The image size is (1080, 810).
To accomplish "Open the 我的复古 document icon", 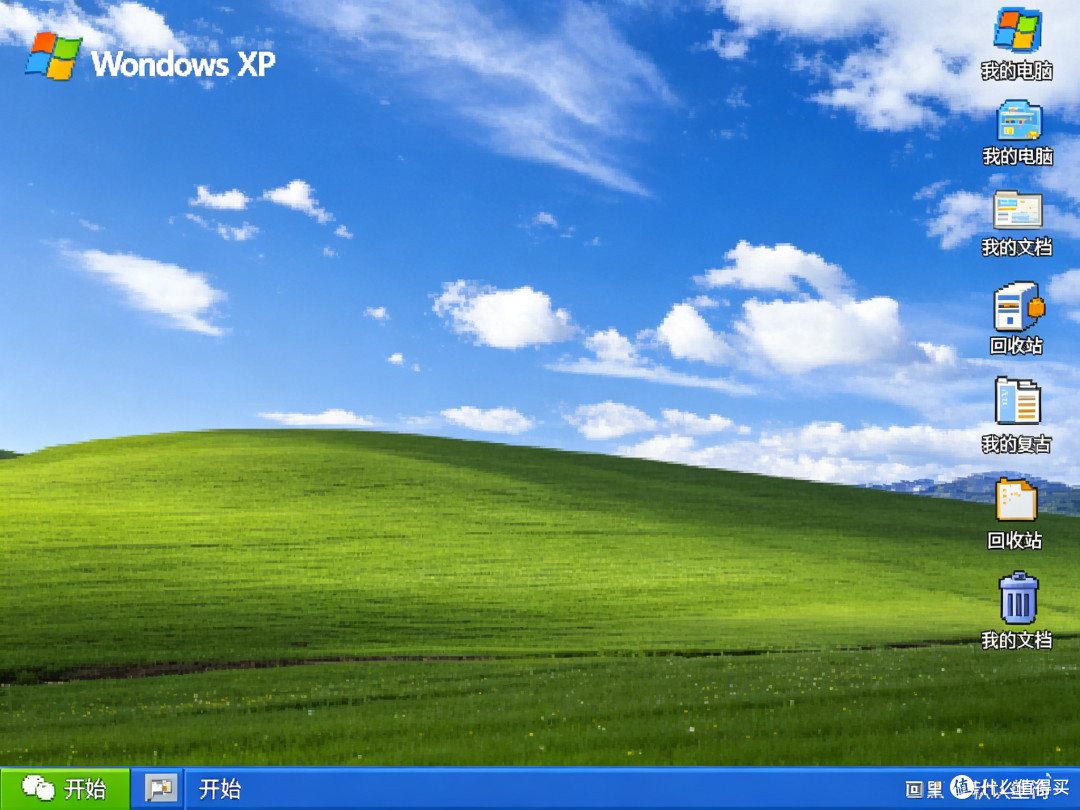I will click(1017, 400).
